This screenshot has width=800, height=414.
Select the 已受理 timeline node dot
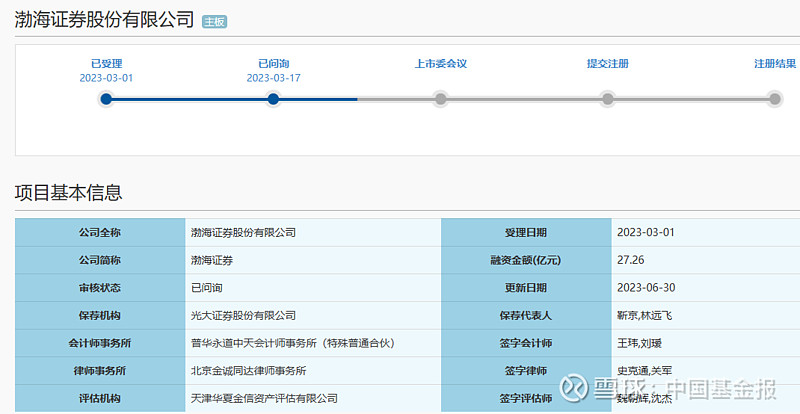[106, 99]
